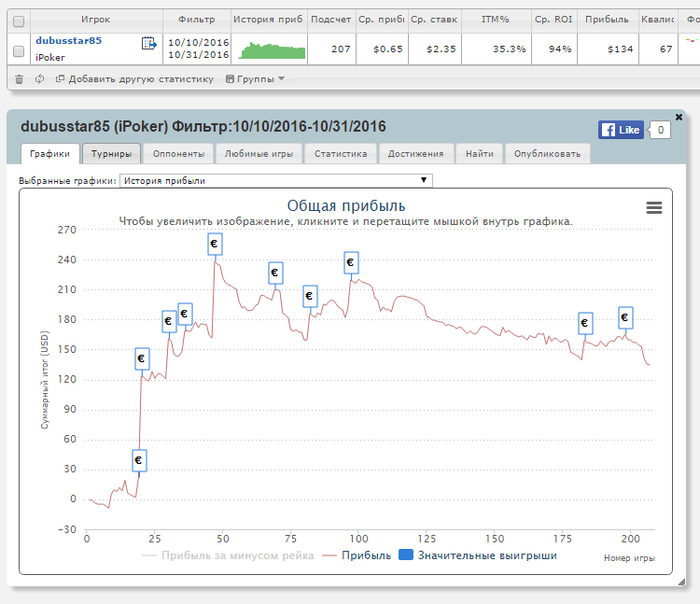Open the 'Оппоненты' tab
Screen dimensions: 700x604
(179, 154)
